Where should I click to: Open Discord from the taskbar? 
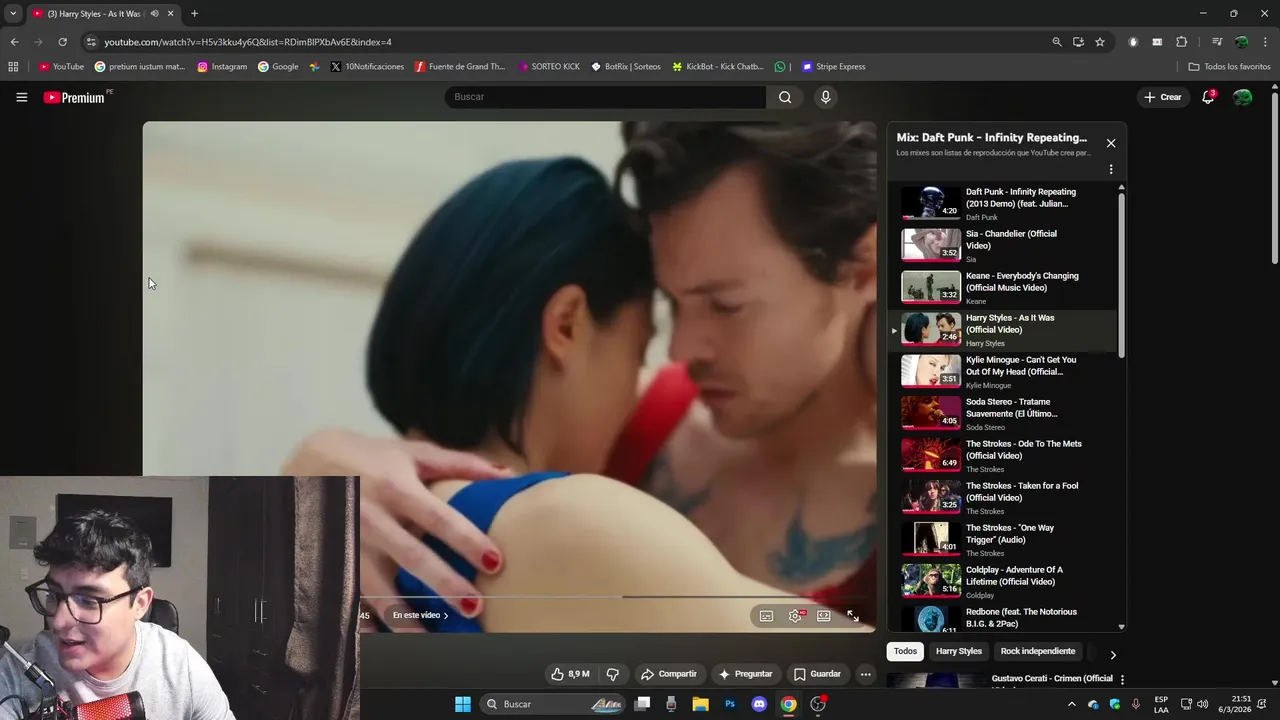click(759, 704)
